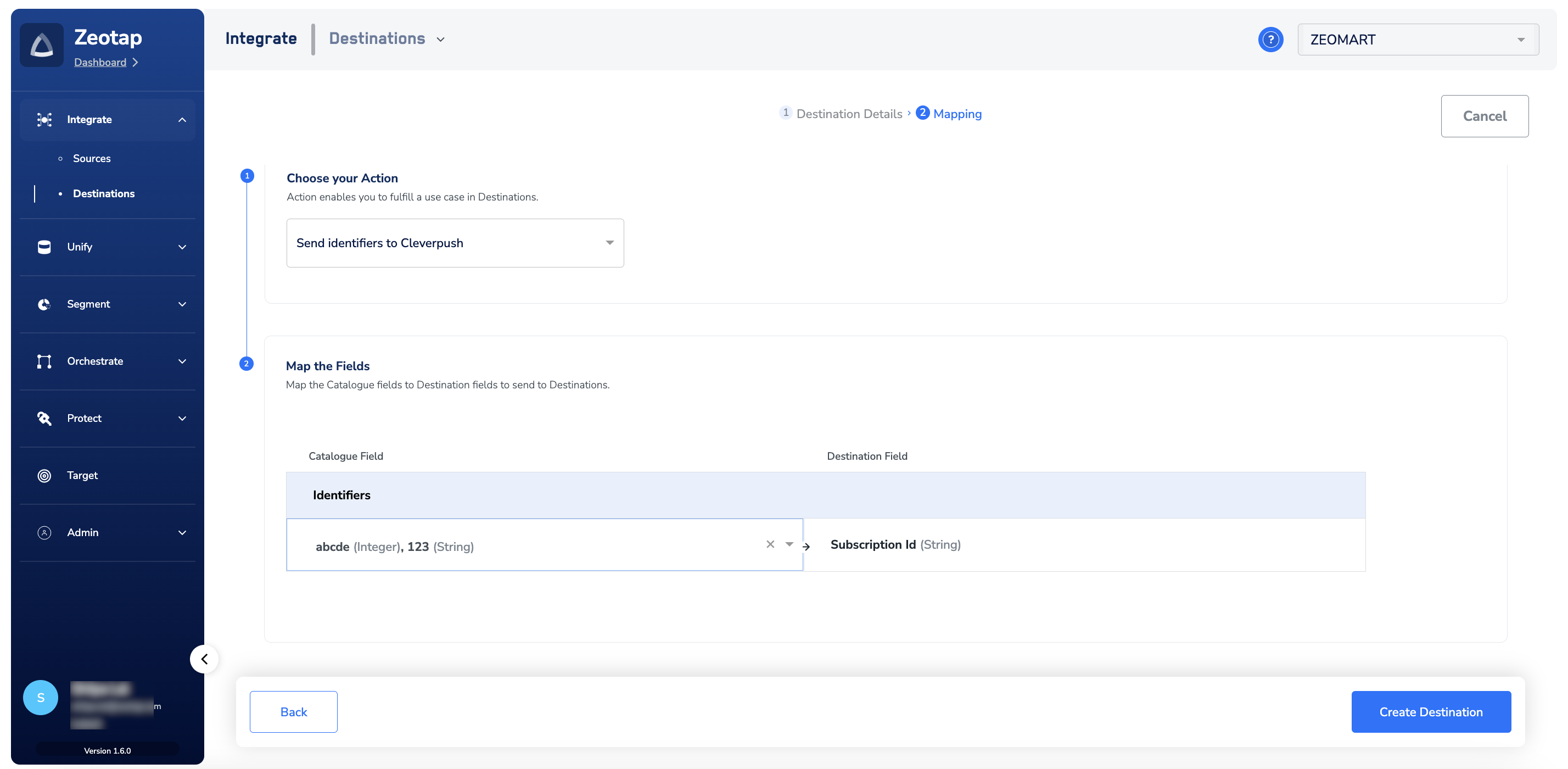Click the Unify database icon

click(44, 247)
